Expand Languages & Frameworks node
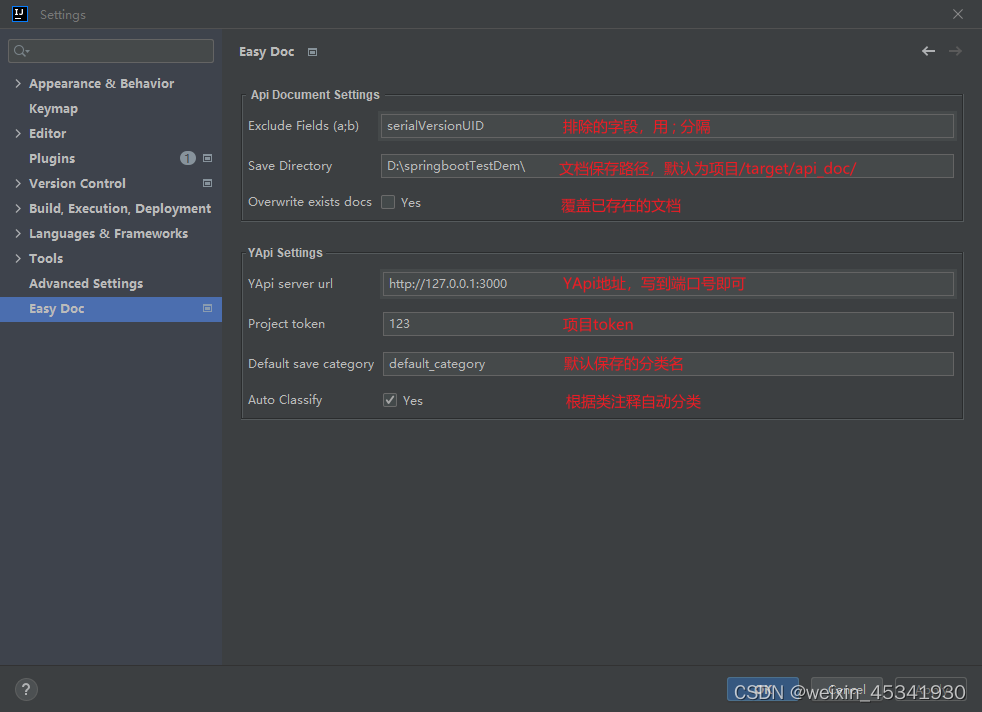Image resolution: width=982 pixels, height=712 pixels. click(18, 234)
